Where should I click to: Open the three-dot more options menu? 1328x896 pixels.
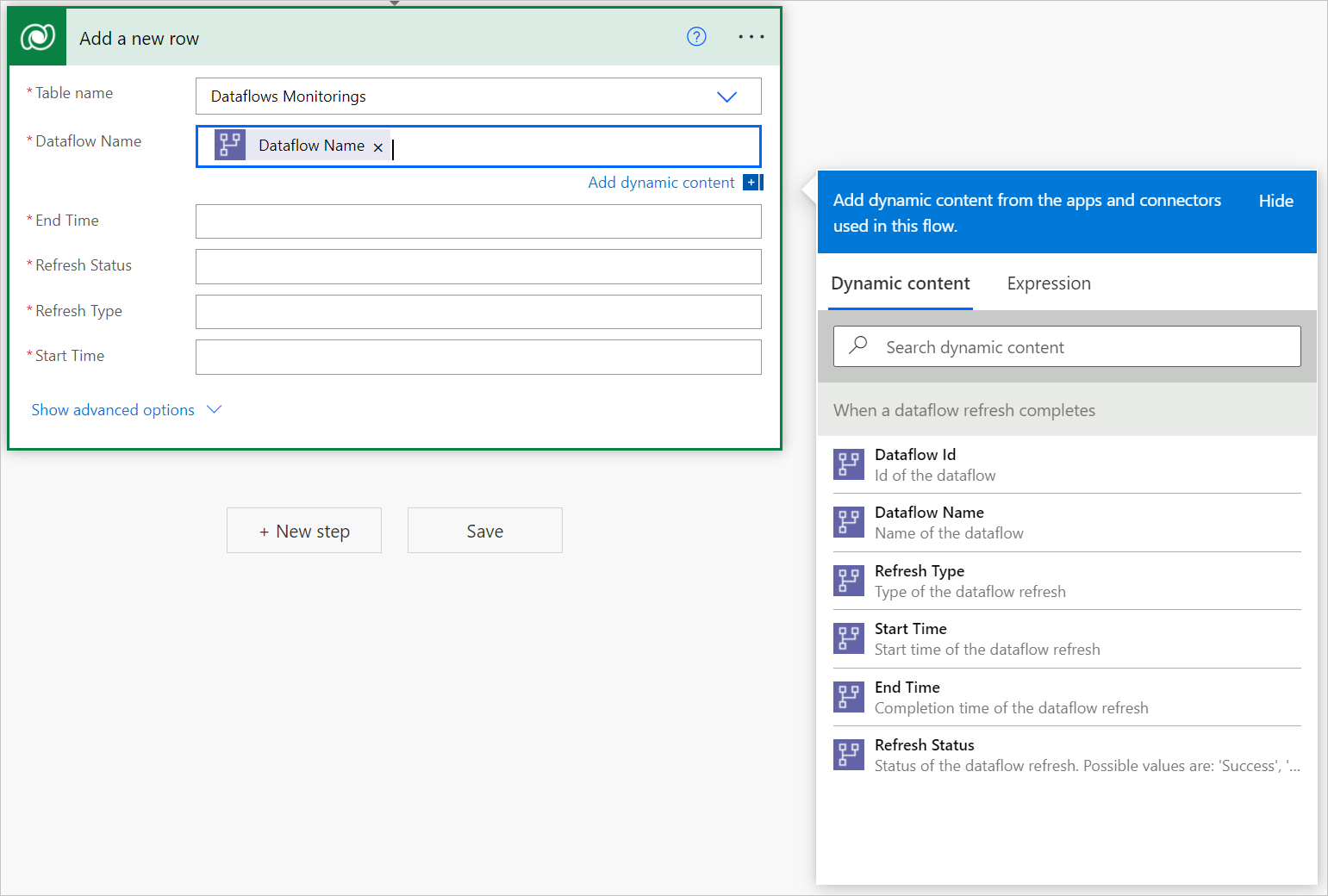tap(751, 37)
